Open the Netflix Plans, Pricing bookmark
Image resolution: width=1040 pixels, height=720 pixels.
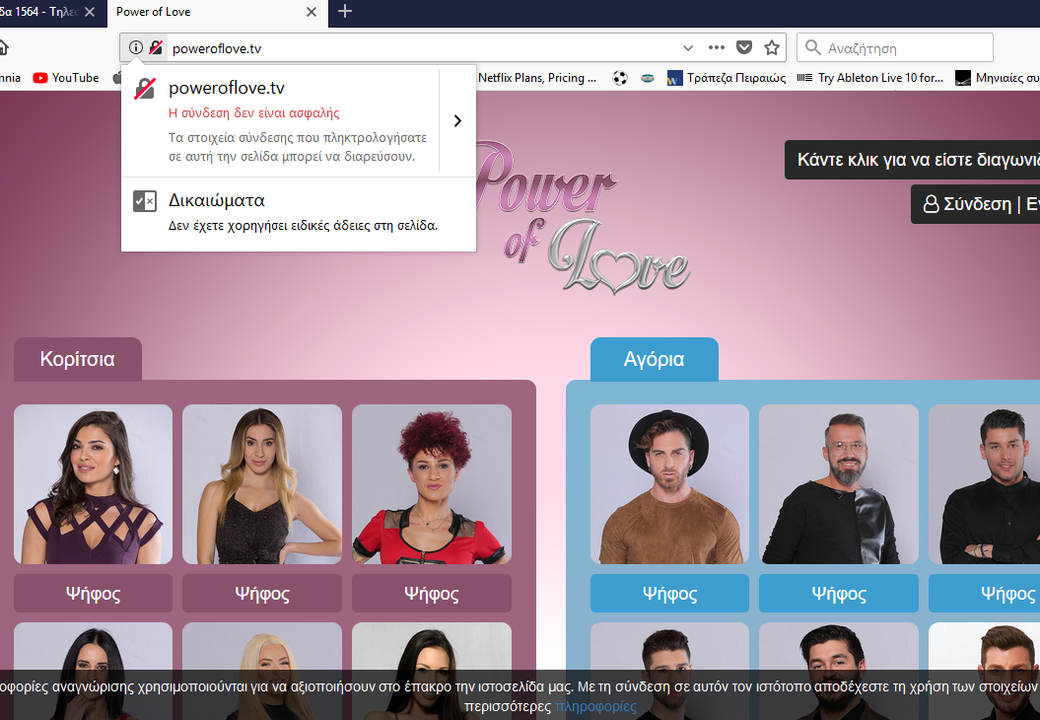click(x=537, y=78)
